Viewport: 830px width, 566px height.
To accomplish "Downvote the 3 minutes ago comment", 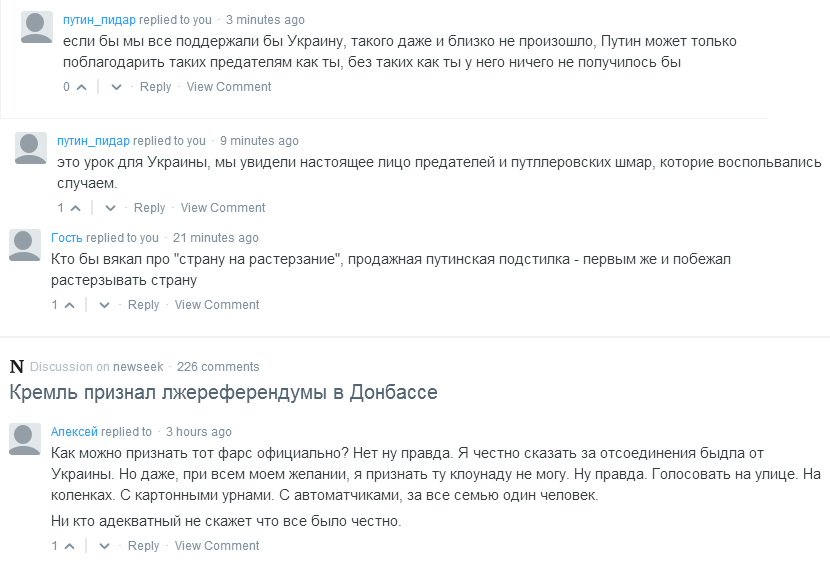I will tap(116, 87).
